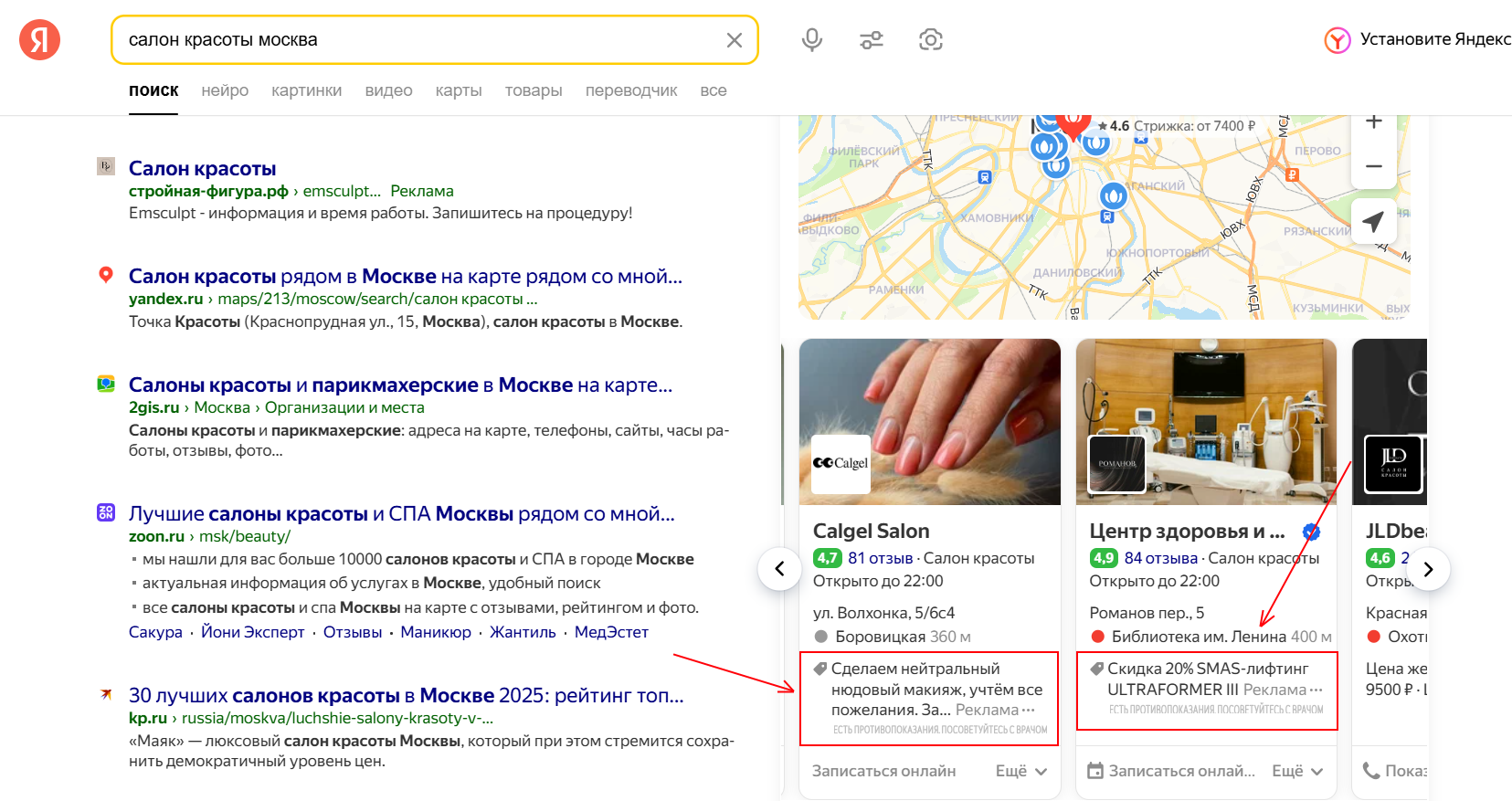Open ad options dots in Calgel promo
Screen dimensions: 1512x801
pos(1029,711)
